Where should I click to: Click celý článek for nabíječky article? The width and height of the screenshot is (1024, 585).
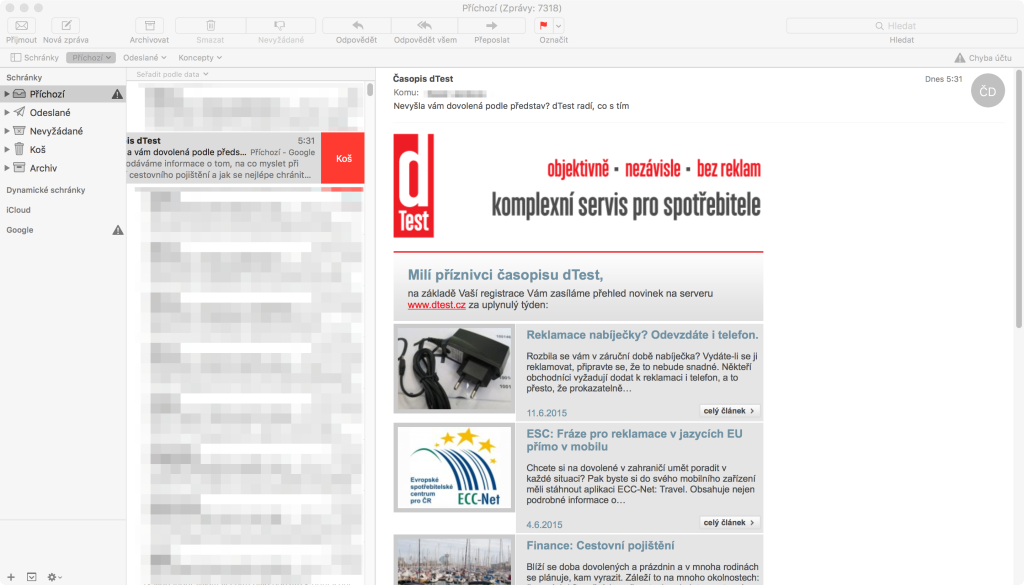click(x=729, y=411)
